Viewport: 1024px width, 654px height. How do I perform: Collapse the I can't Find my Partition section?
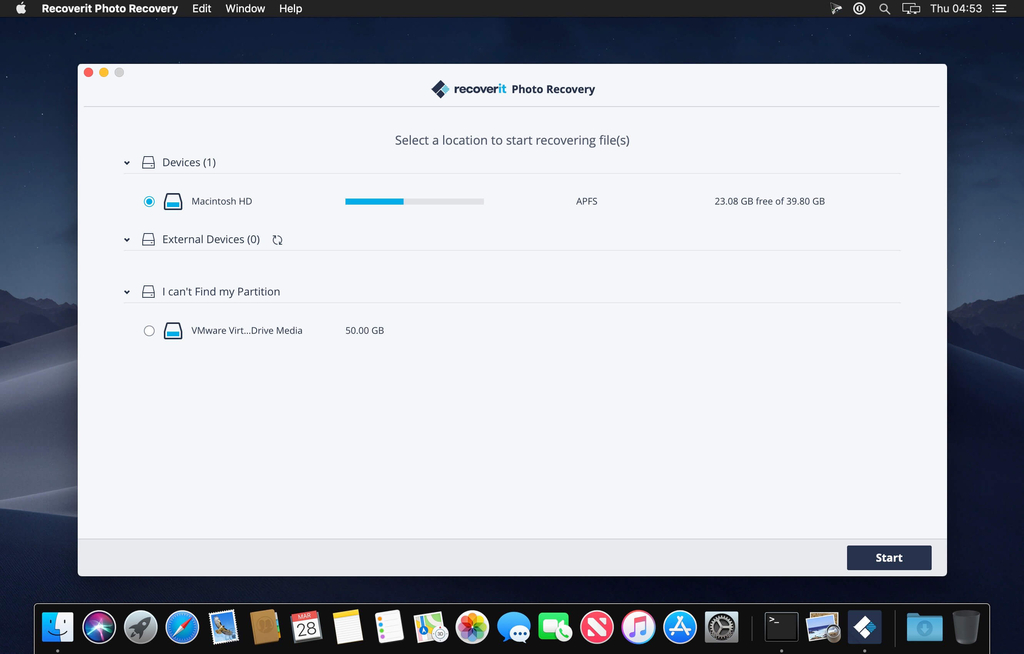click(x=127, y=292)
